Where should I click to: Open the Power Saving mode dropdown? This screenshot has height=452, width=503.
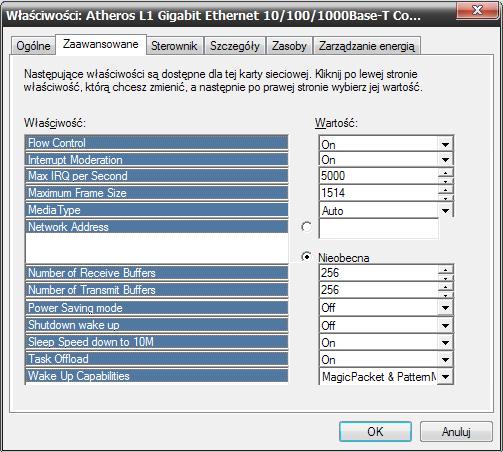445,308
